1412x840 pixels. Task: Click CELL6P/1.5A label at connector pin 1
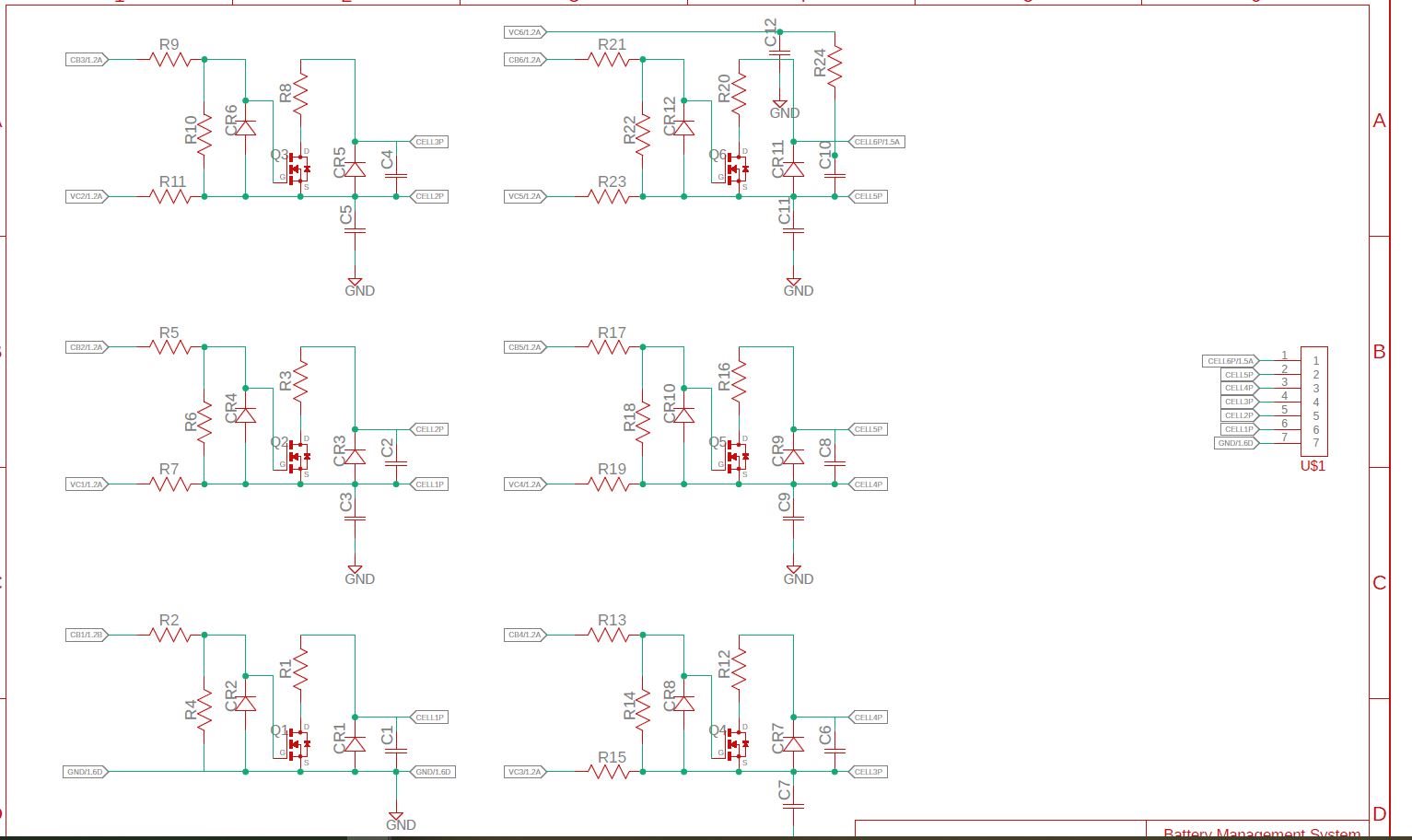click(1231, 361)
